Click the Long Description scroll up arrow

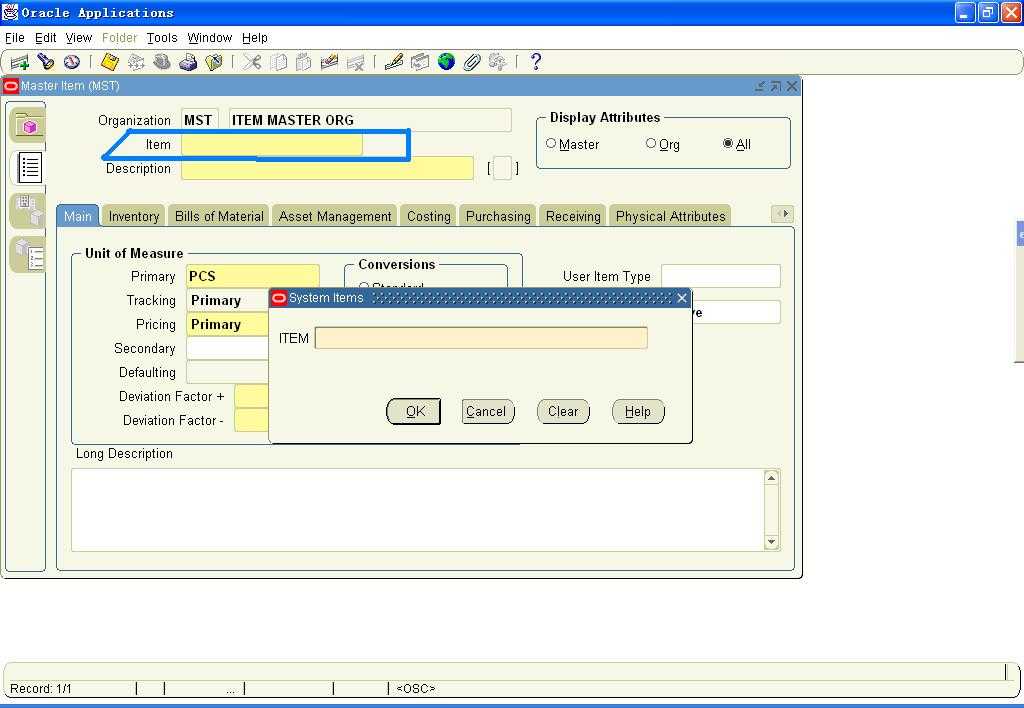771,478
